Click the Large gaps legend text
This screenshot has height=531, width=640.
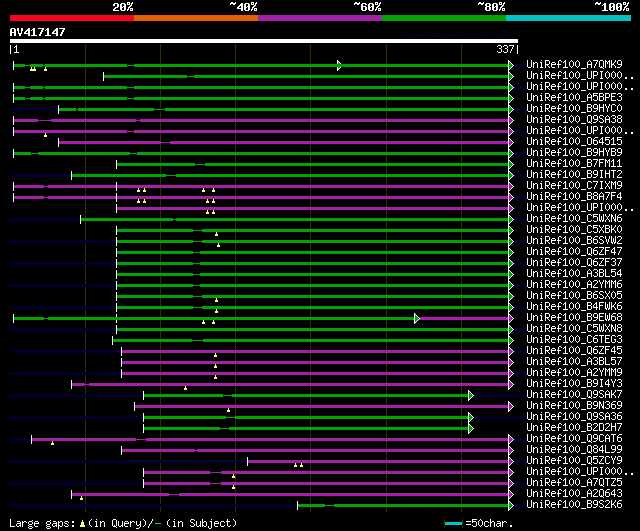coord(42,523)
